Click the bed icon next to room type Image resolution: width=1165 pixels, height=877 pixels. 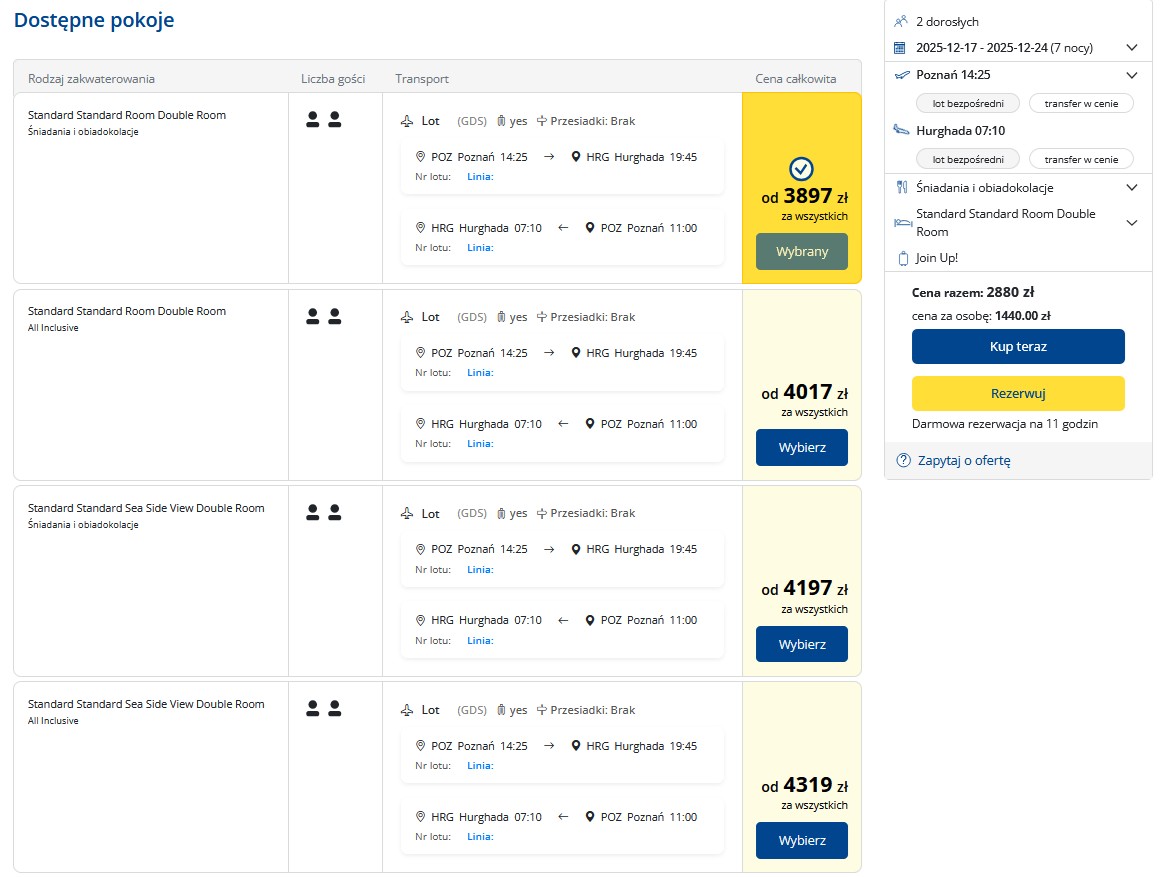(x=902, y=223)
